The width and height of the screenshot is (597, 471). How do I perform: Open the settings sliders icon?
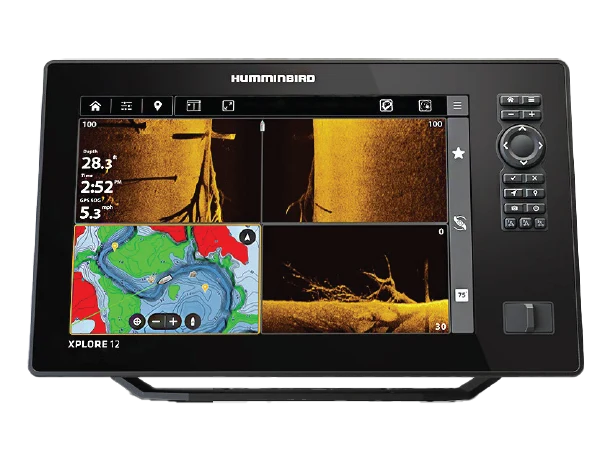point(126,106)
